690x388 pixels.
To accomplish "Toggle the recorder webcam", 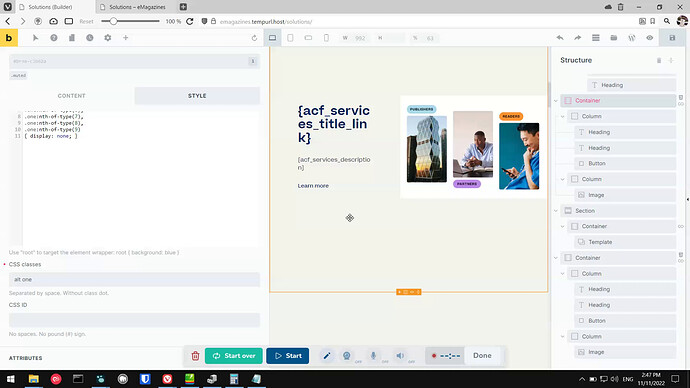I will tap(347, 355).
